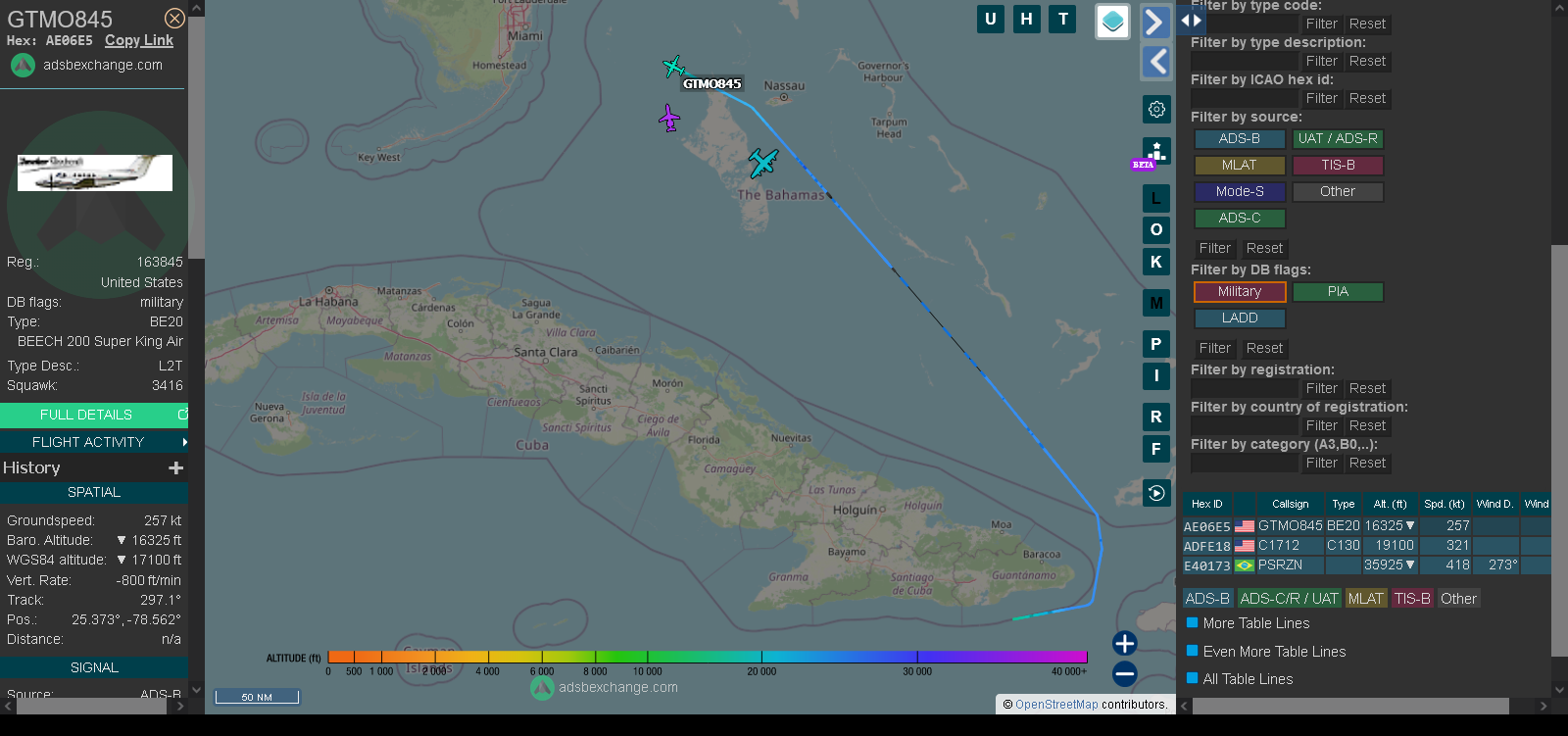Copy Link for the selected aircraft

pyautogui.click(x=139, y=40)
